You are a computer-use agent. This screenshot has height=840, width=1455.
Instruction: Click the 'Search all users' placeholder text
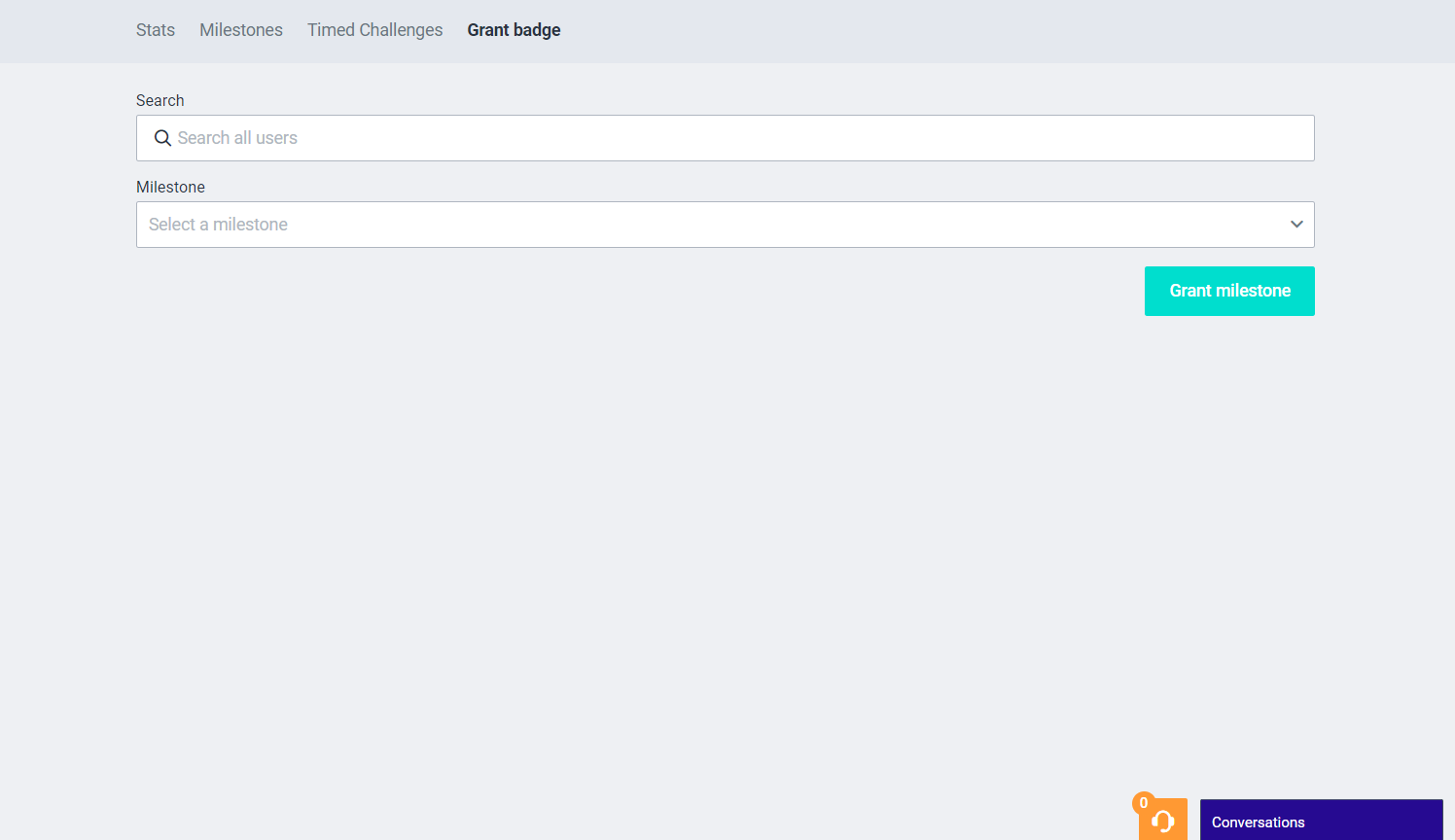click(237, 138)
